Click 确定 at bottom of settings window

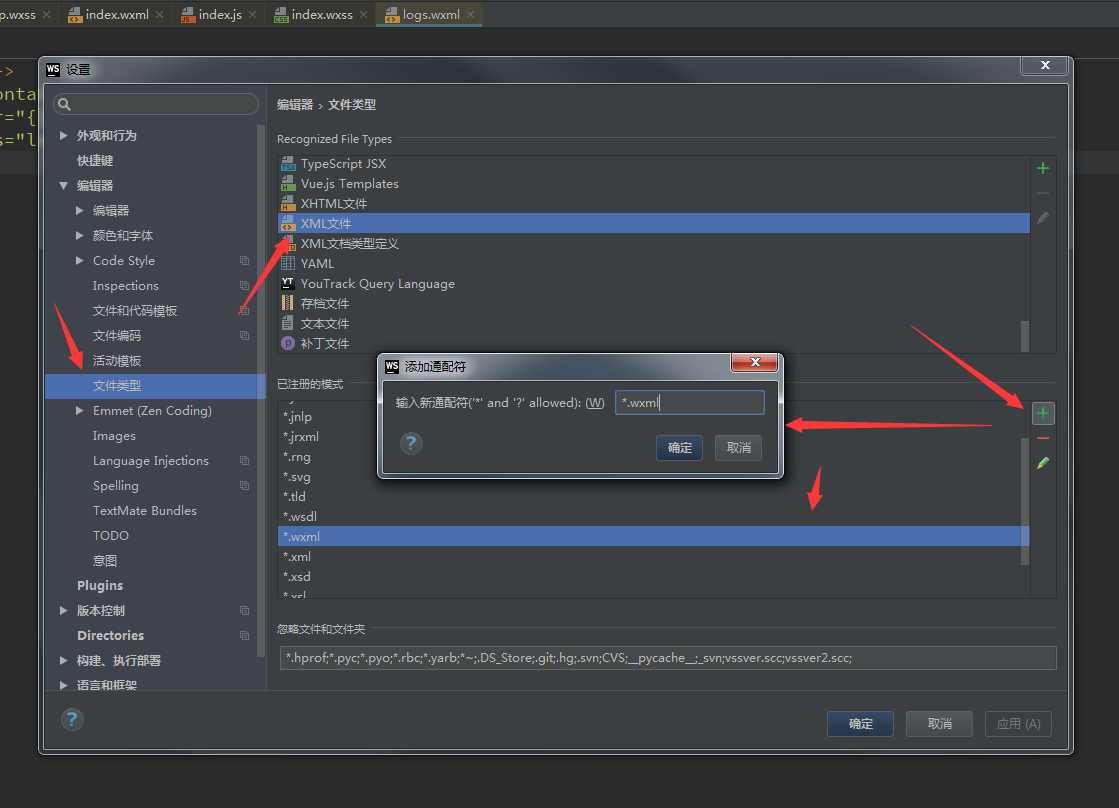click(860, 724)
